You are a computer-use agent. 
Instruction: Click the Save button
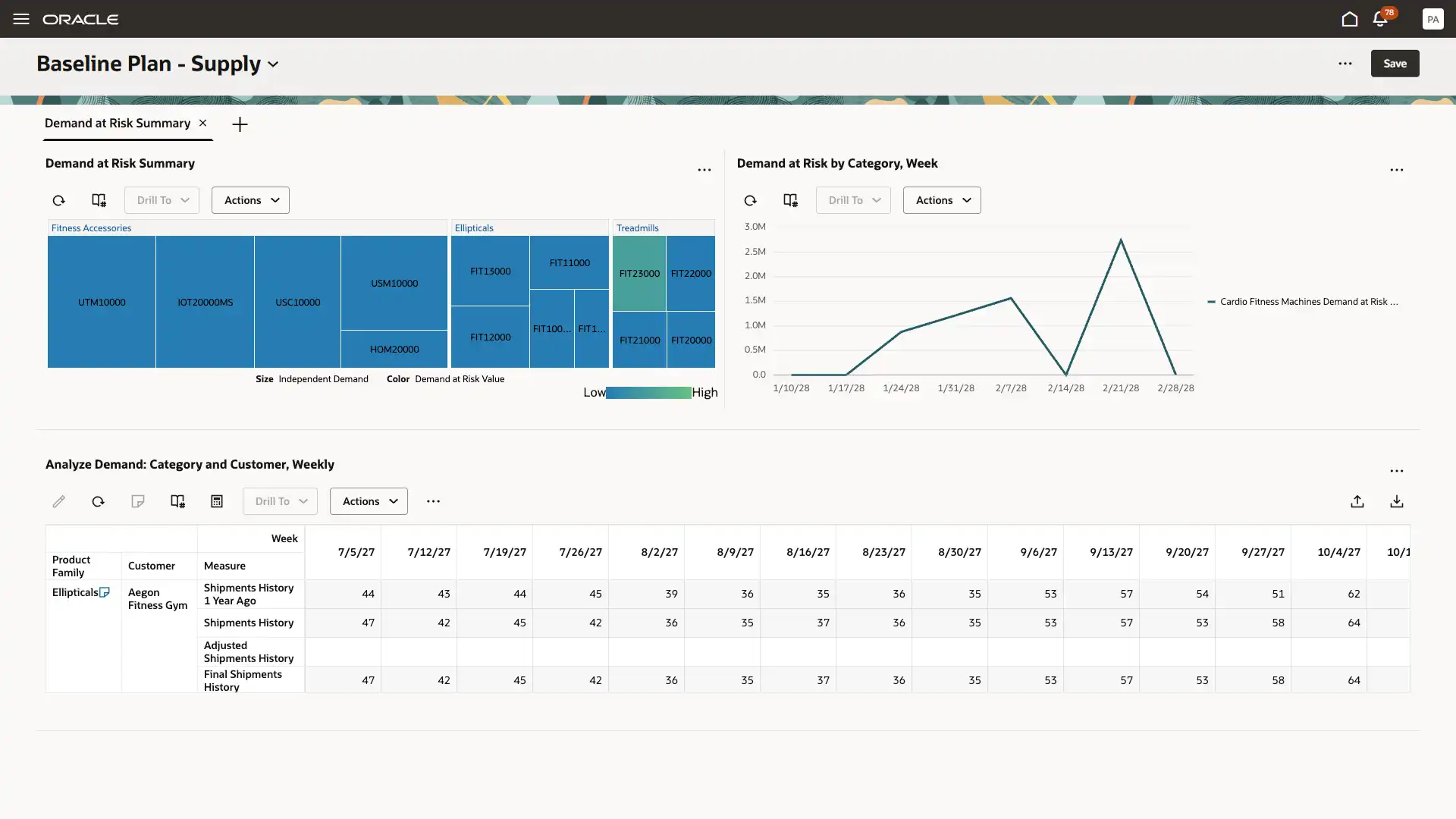click(x=1395, y=64)
